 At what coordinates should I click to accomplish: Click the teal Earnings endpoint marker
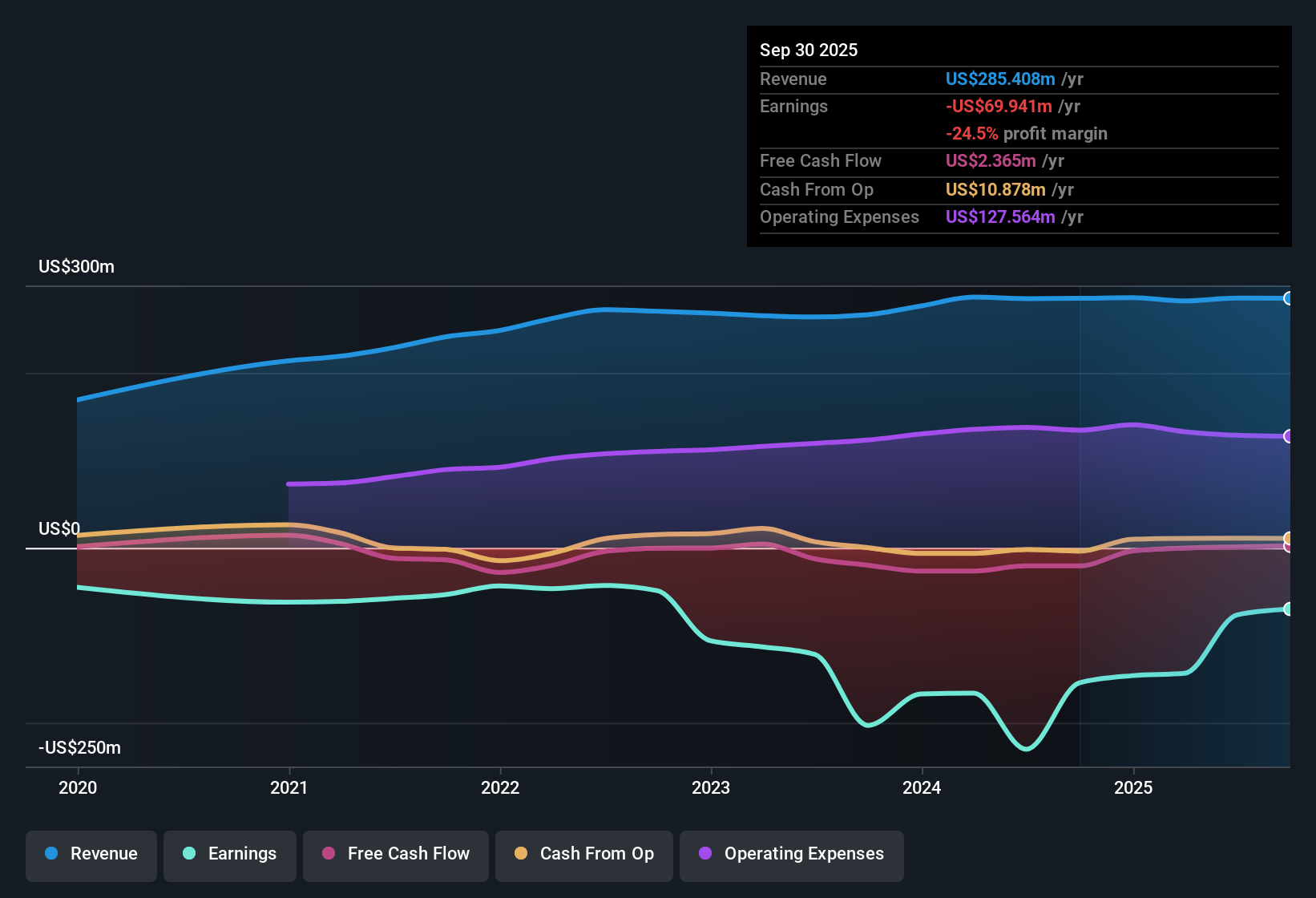point(1288,609)
